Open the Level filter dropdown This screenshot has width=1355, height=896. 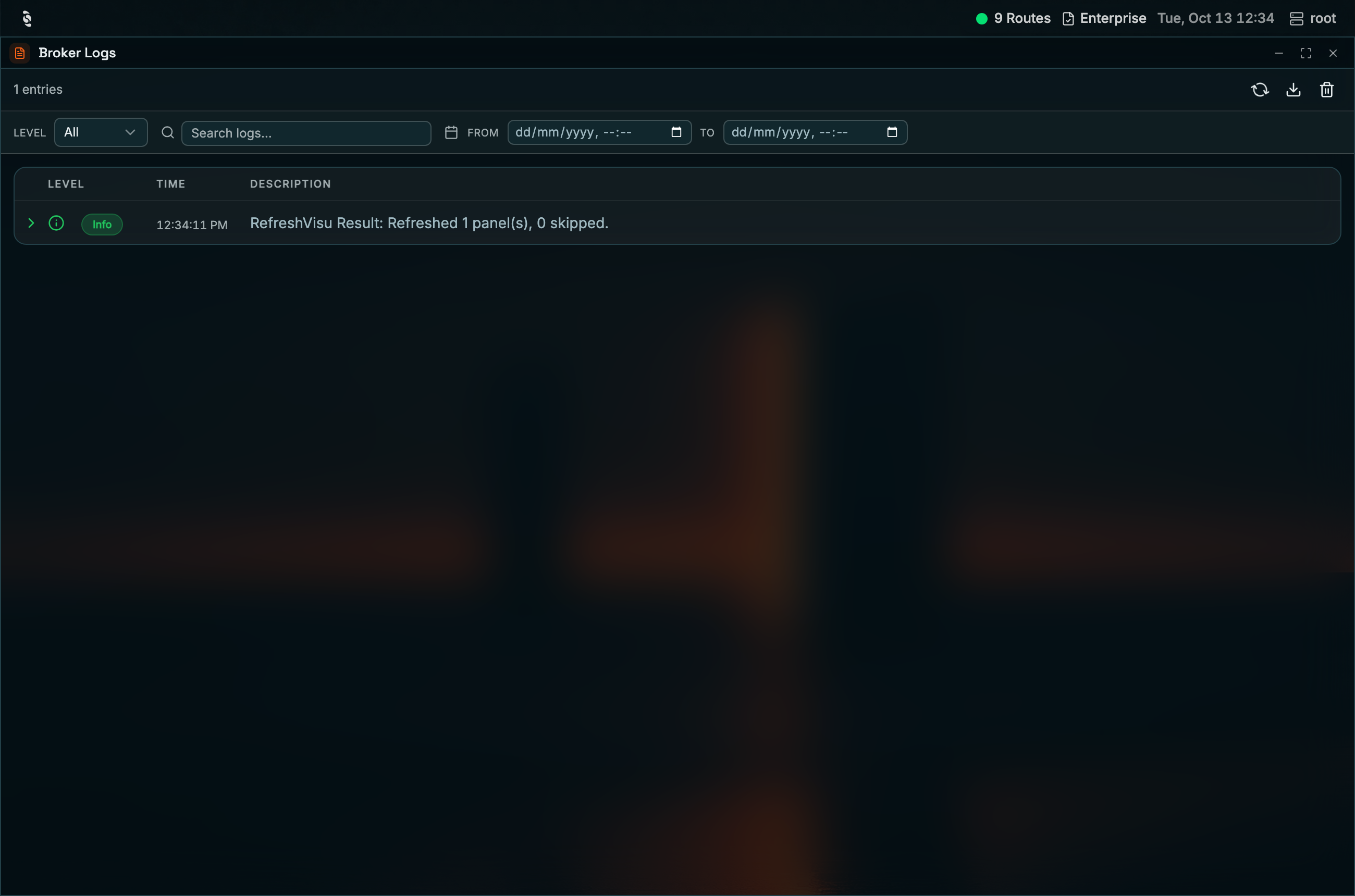coord(101,132)
